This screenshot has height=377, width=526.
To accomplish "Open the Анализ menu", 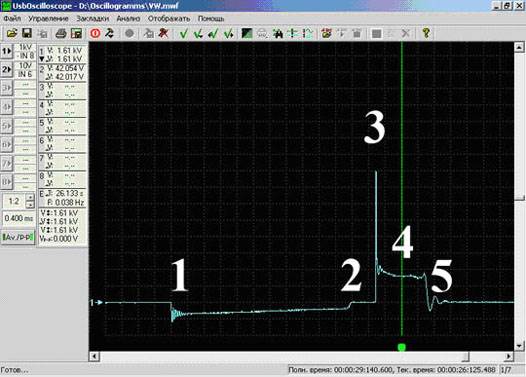I will 128,19.
